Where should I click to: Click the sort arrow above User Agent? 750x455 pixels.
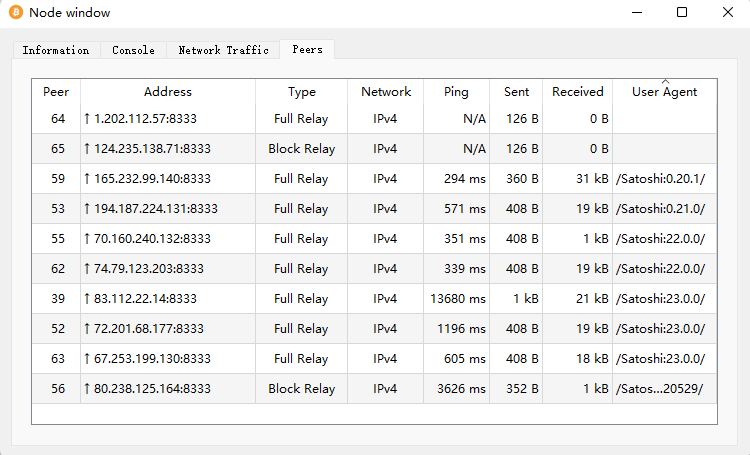[x=665, y=81]
